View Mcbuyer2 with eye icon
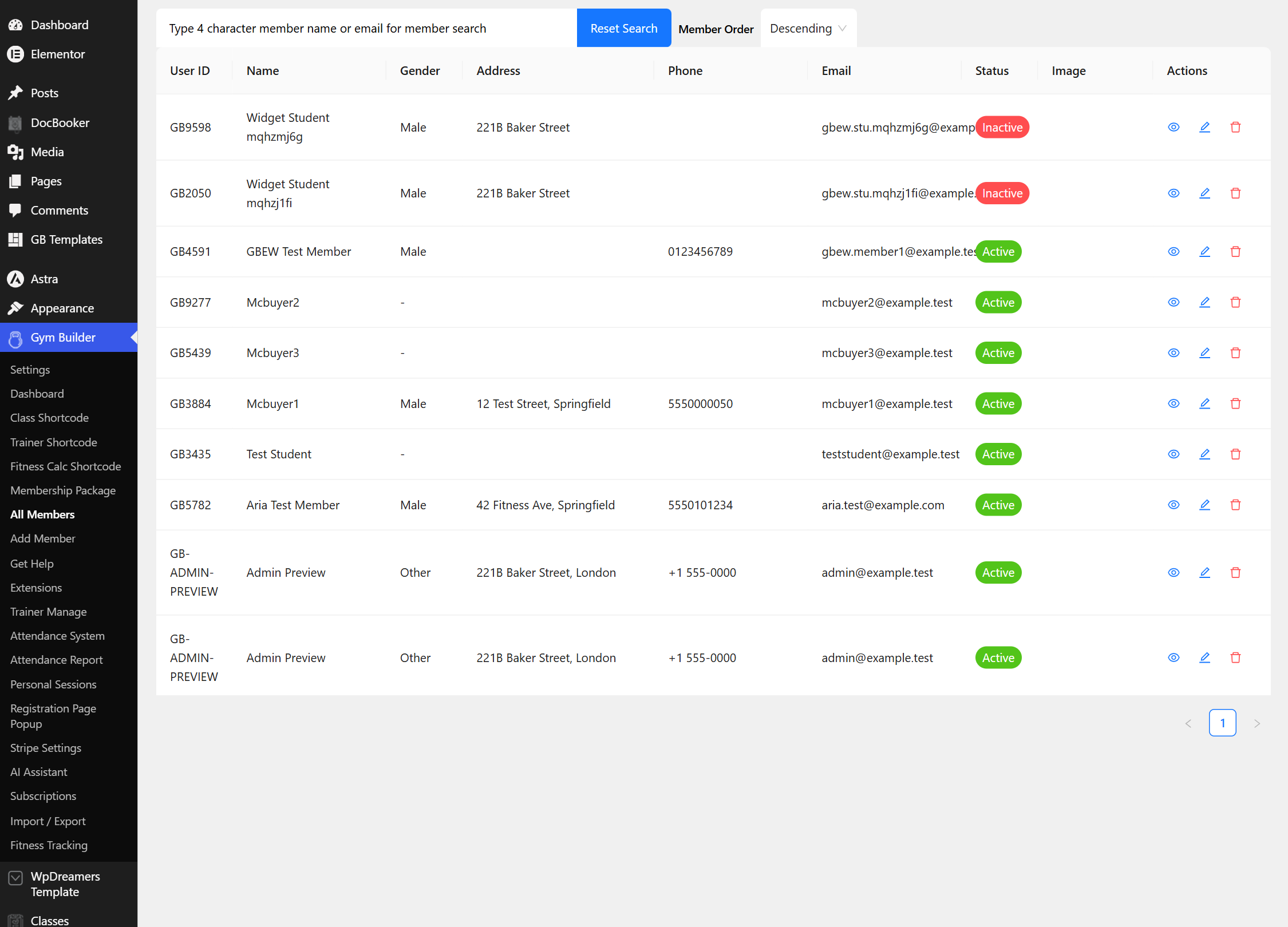 click(x=1174, y=302)
